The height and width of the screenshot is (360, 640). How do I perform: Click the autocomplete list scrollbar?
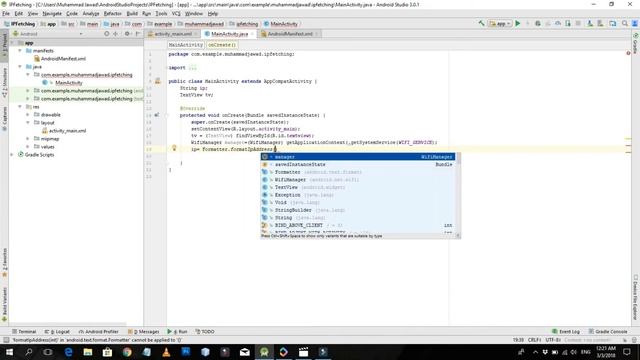coord(458,159)
